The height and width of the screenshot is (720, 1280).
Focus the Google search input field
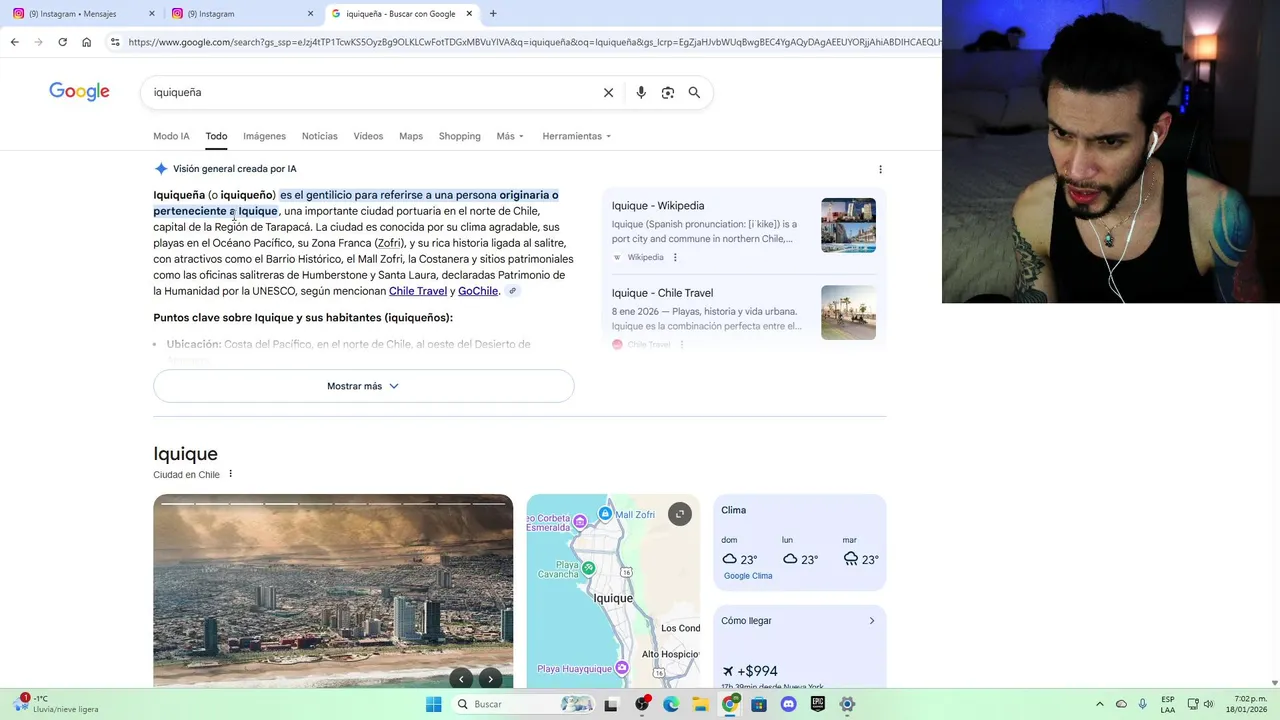370,92
